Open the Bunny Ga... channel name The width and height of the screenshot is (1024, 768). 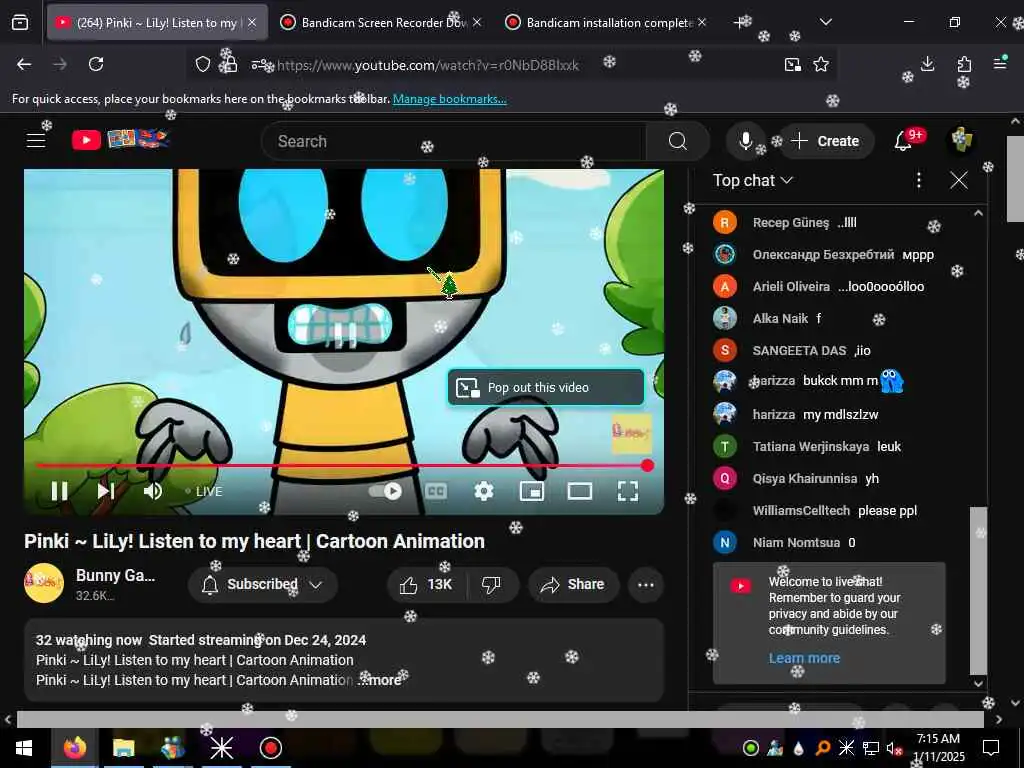(115, 575)
